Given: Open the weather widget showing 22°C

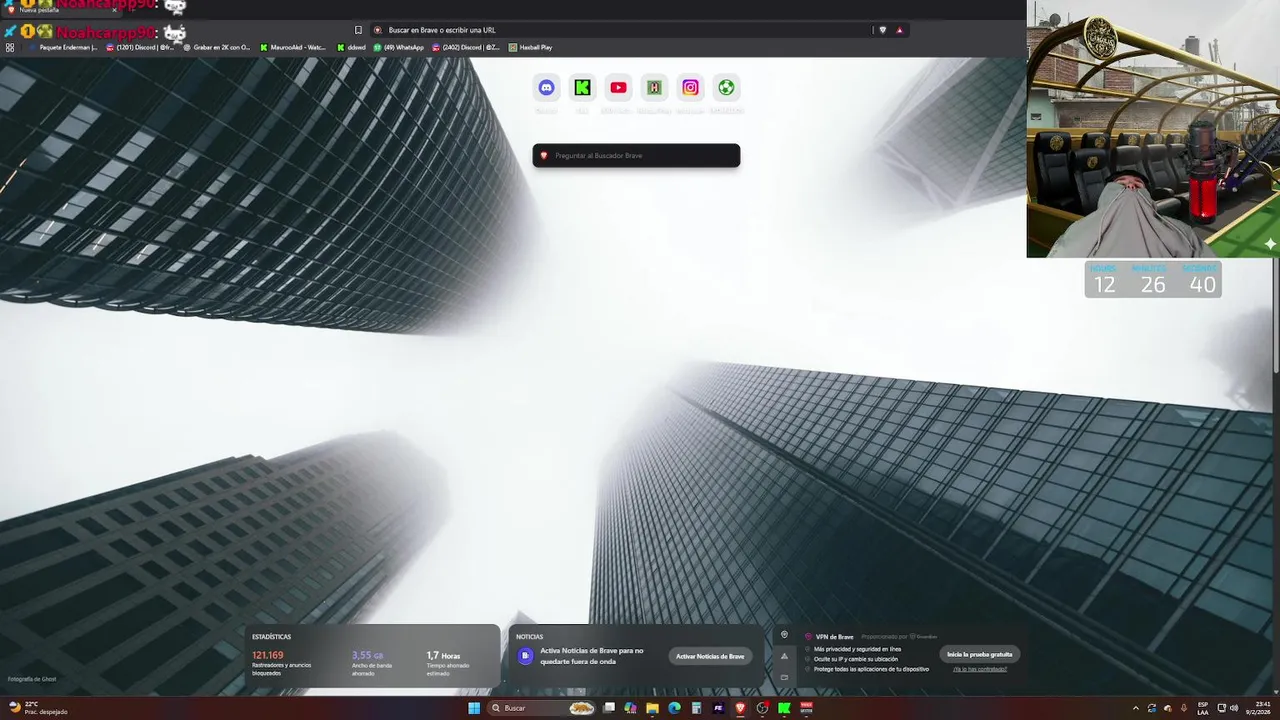Looking at the screenshot, I should point(38,708).
